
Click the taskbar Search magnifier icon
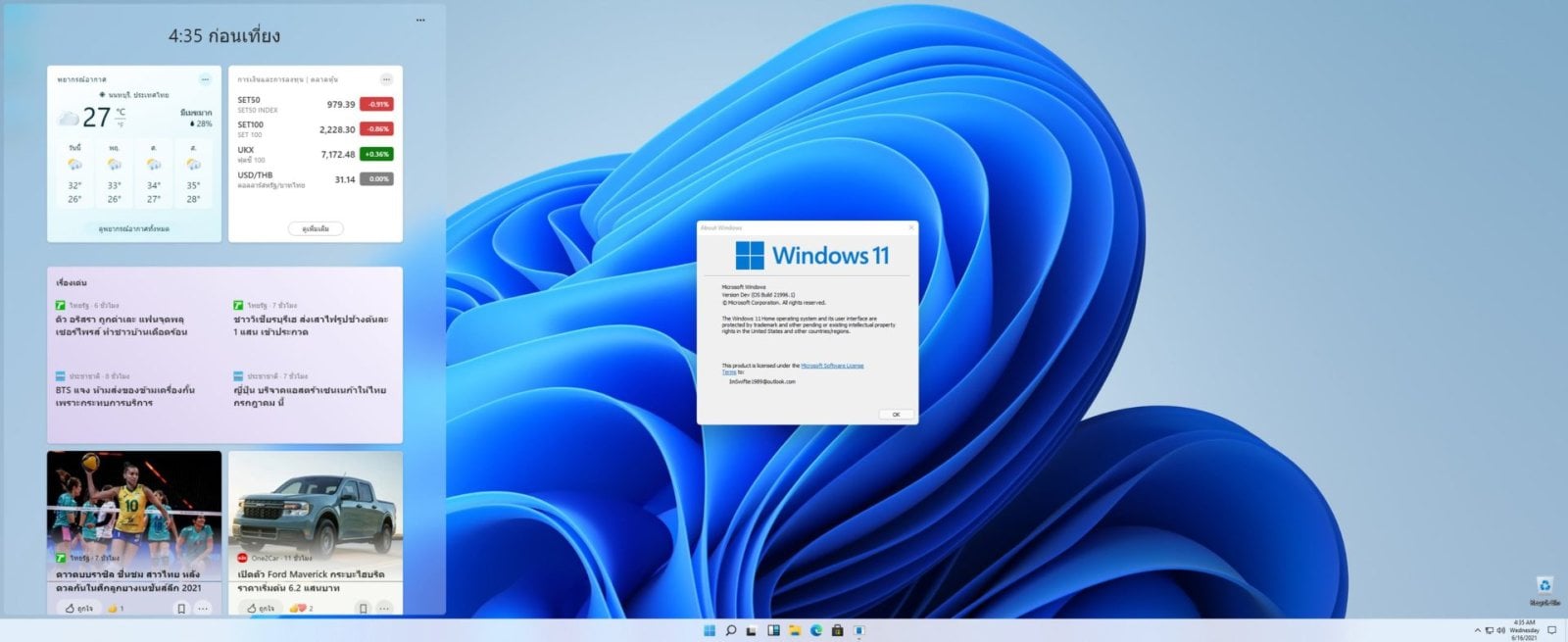click(x=730, y=630)
